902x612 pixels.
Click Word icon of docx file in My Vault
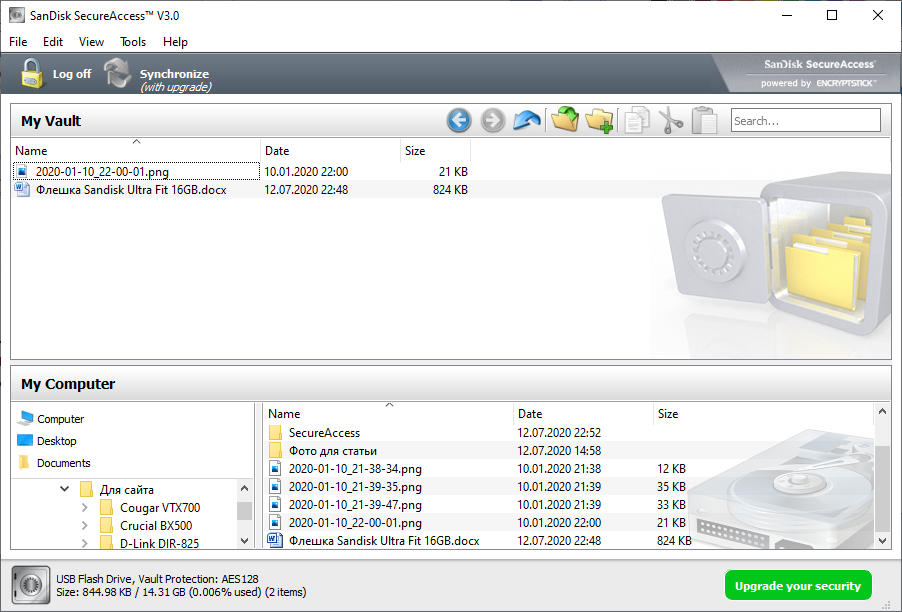22,189
